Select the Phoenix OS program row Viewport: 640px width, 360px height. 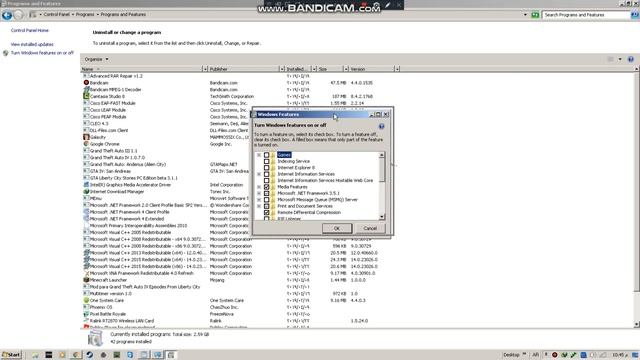tap(241, 307)
